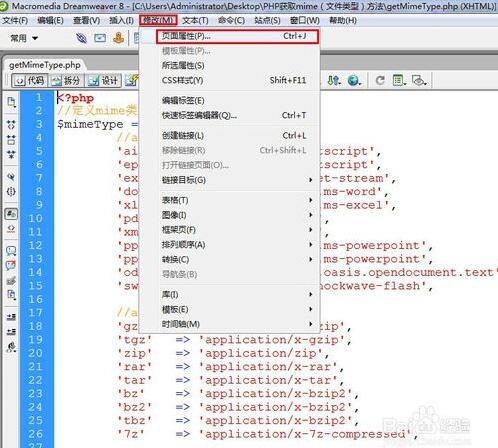Viewport: 498px width, 448px height.
Task: Toggle highlight invalid code icon
Action: pyautogui.click(x=11, y=228)
